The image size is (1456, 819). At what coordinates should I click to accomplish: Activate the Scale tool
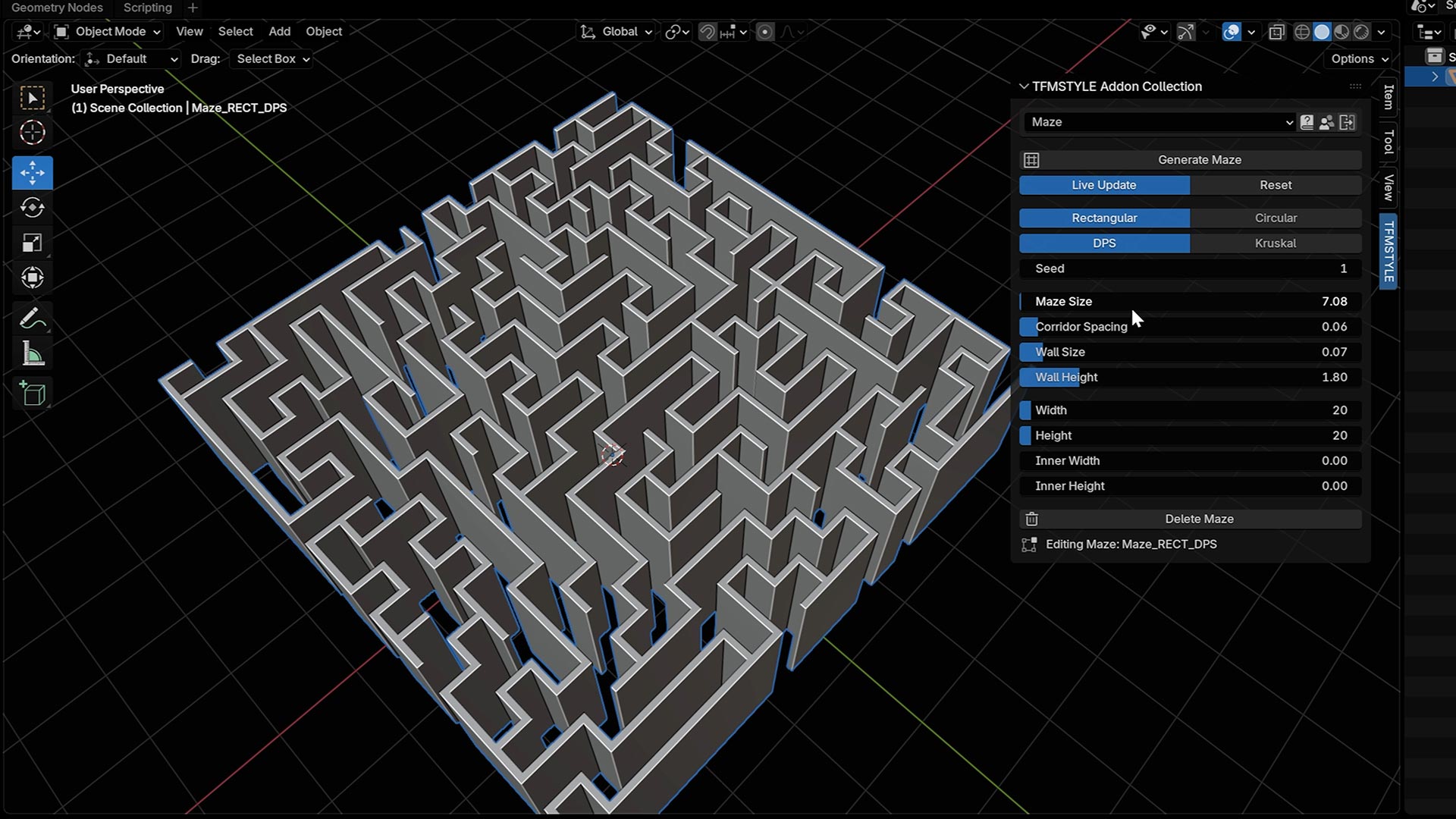(32, 243)
